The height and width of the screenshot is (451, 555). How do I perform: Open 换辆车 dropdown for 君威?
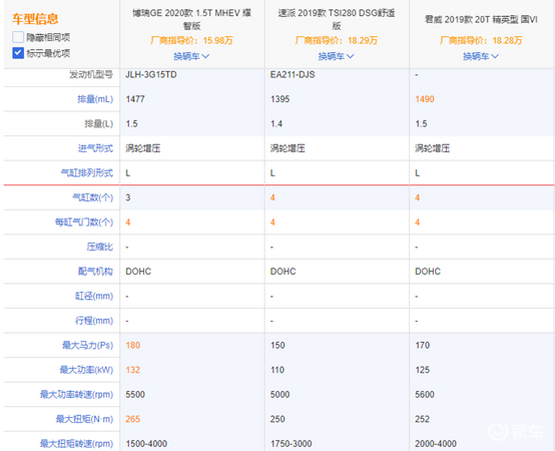point(481,56)
